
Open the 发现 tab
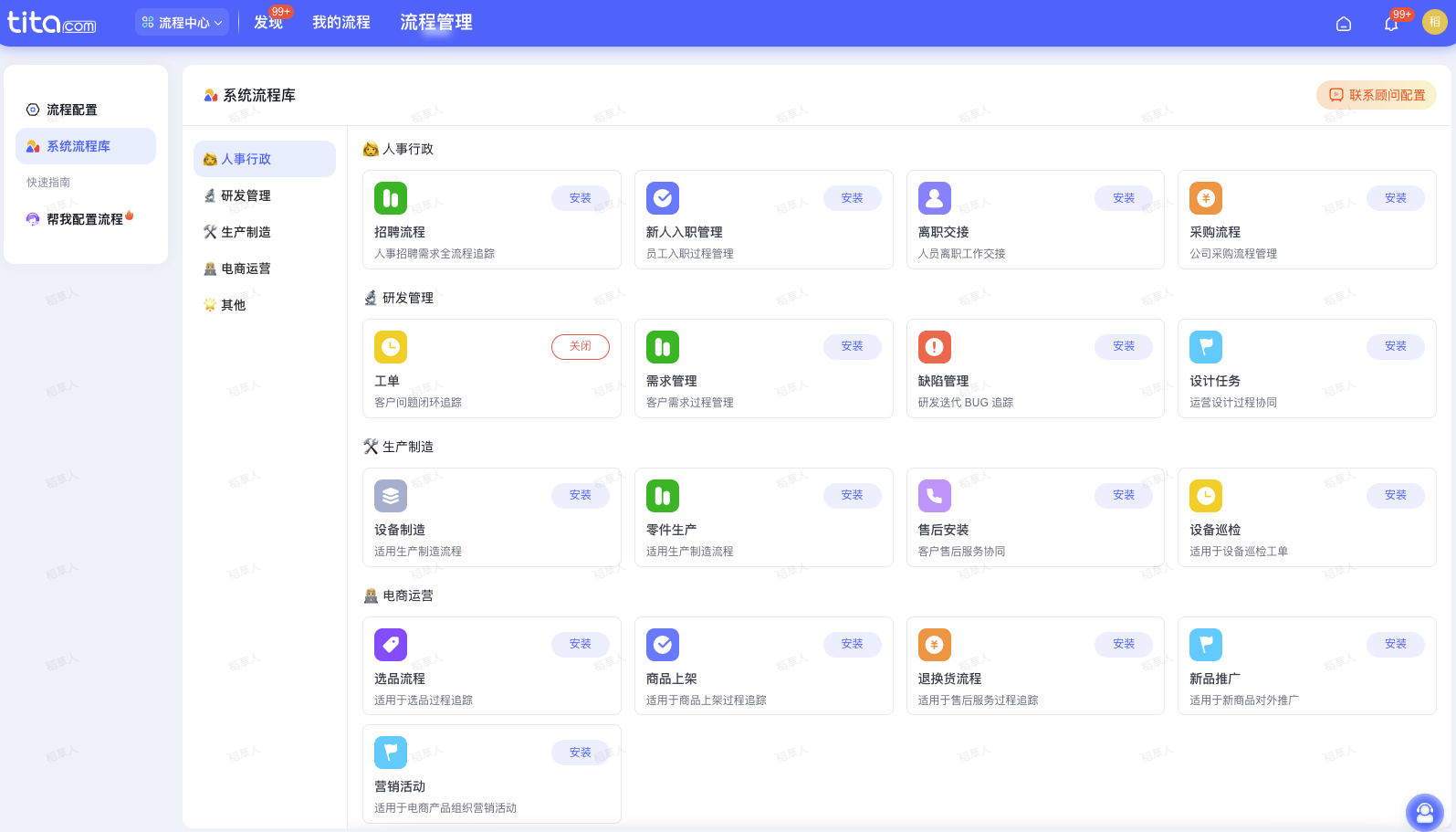268,22
